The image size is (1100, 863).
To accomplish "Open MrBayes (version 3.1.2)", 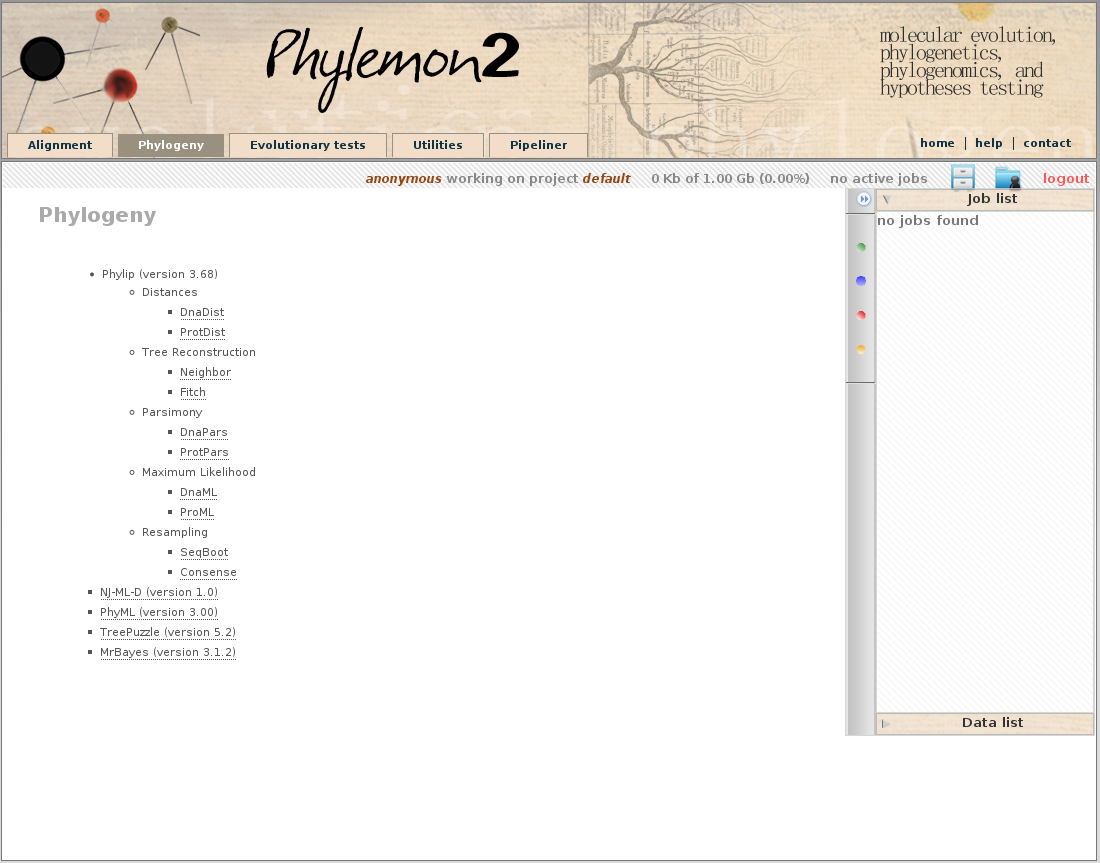I will (168, 653).
